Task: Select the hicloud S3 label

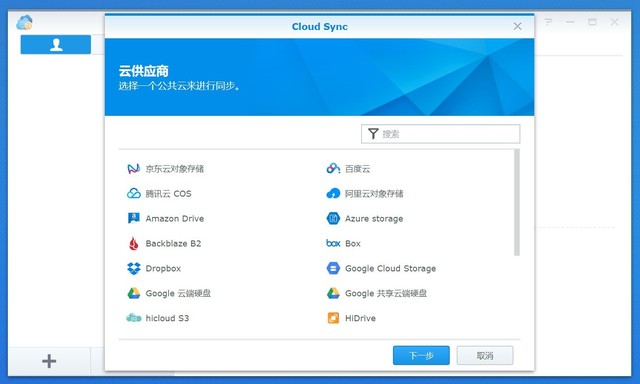Action: coord(167,318)
